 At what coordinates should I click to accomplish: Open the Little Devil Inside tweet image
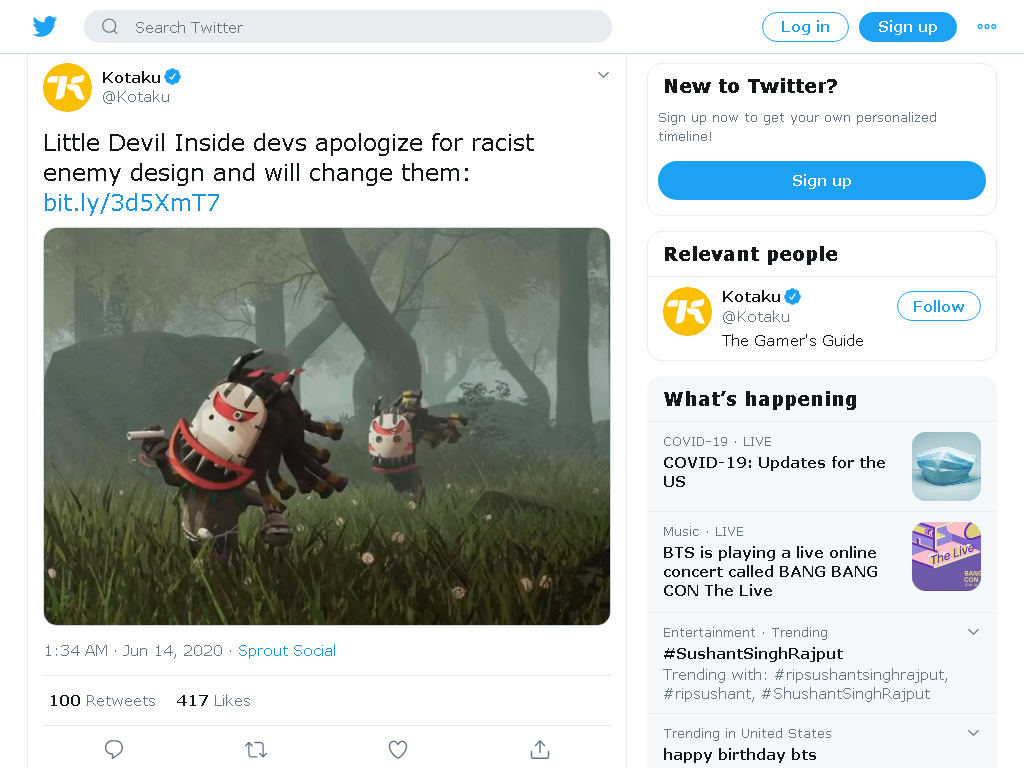point(327,426)
